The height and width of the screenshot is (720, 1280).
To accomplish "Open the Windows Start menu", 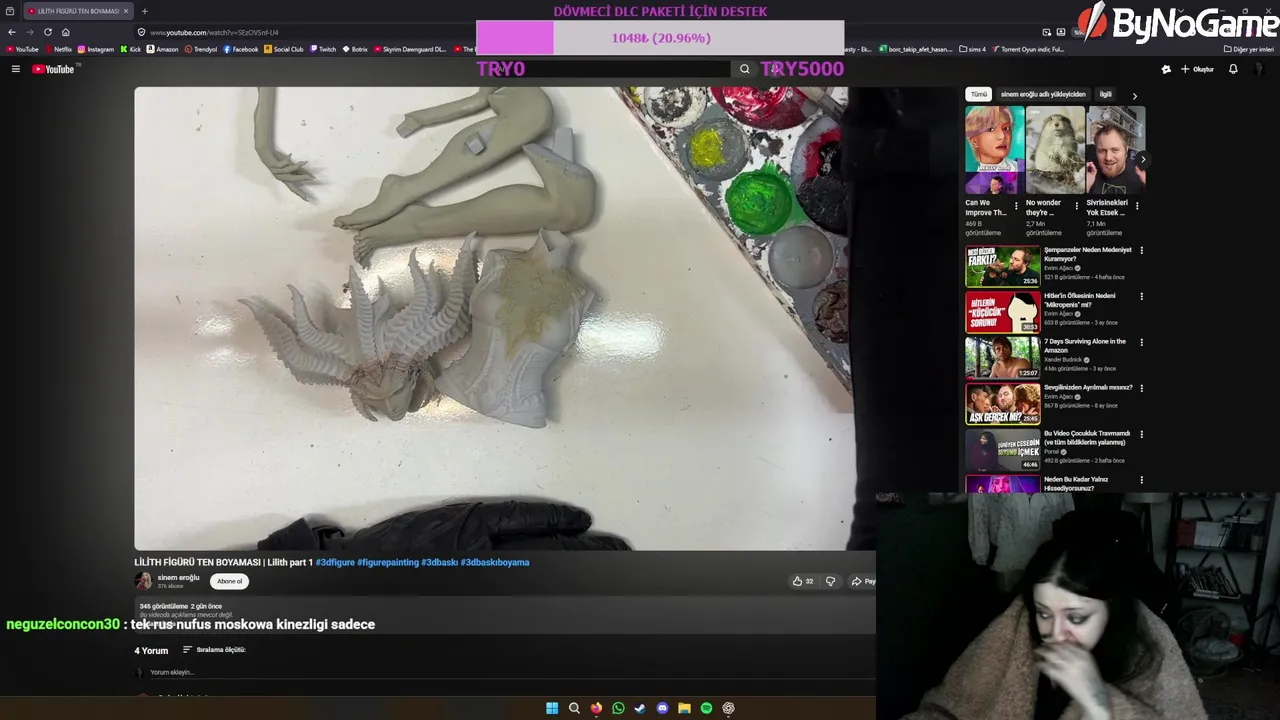I will click(552, 708).
